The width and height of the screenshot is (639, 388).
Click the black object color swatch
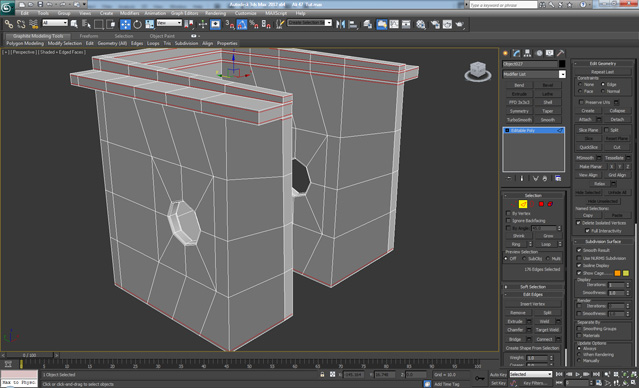pyautogui.click(x=562, y=64)
